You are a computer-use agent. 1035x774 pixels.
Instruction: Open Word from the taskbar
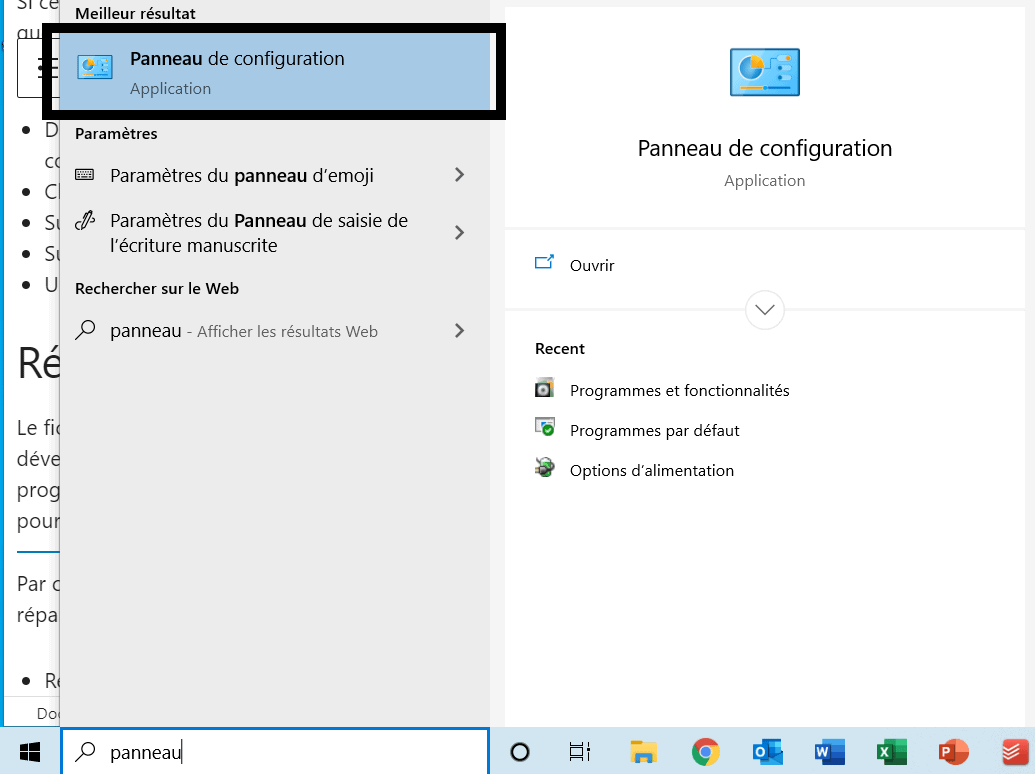pos(830,752)
